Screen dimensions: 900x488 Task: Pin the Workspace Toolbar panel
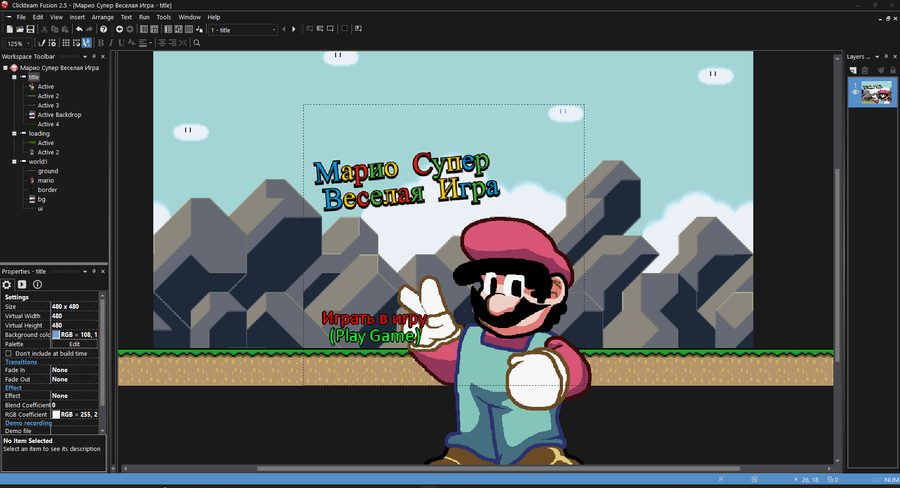click(x=94, y=57)
